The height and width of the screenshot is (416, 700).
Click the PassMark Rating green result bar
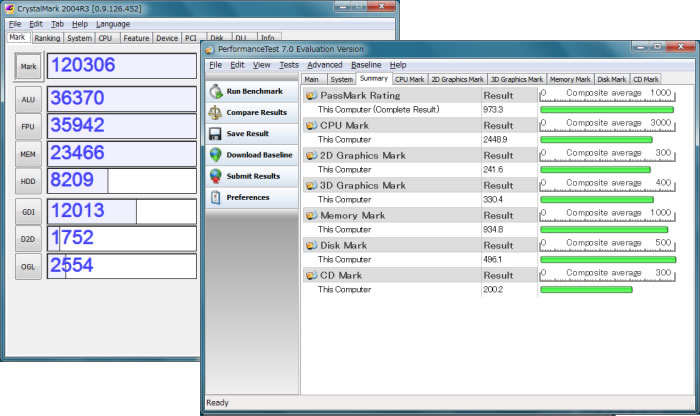coord(607,110)
